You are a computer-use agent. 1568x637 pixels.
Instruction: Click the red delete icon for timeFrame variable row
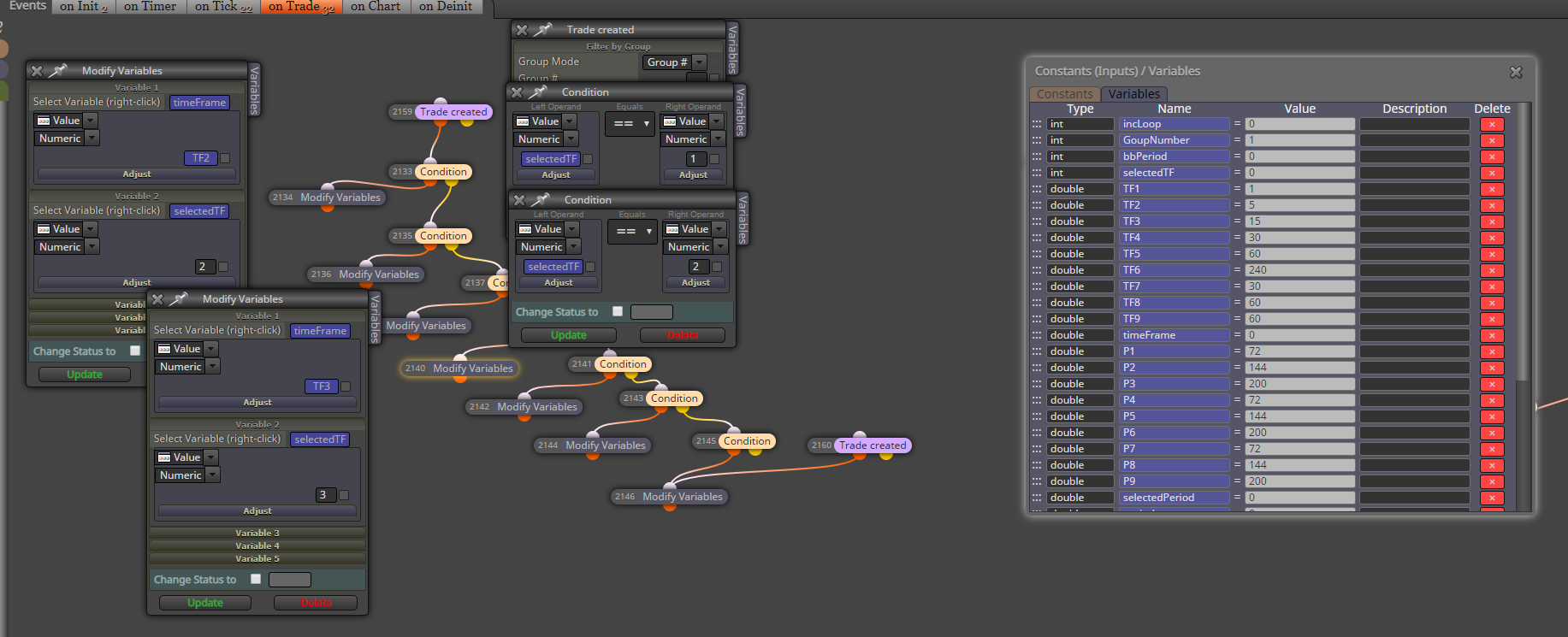pos(1492,335)
